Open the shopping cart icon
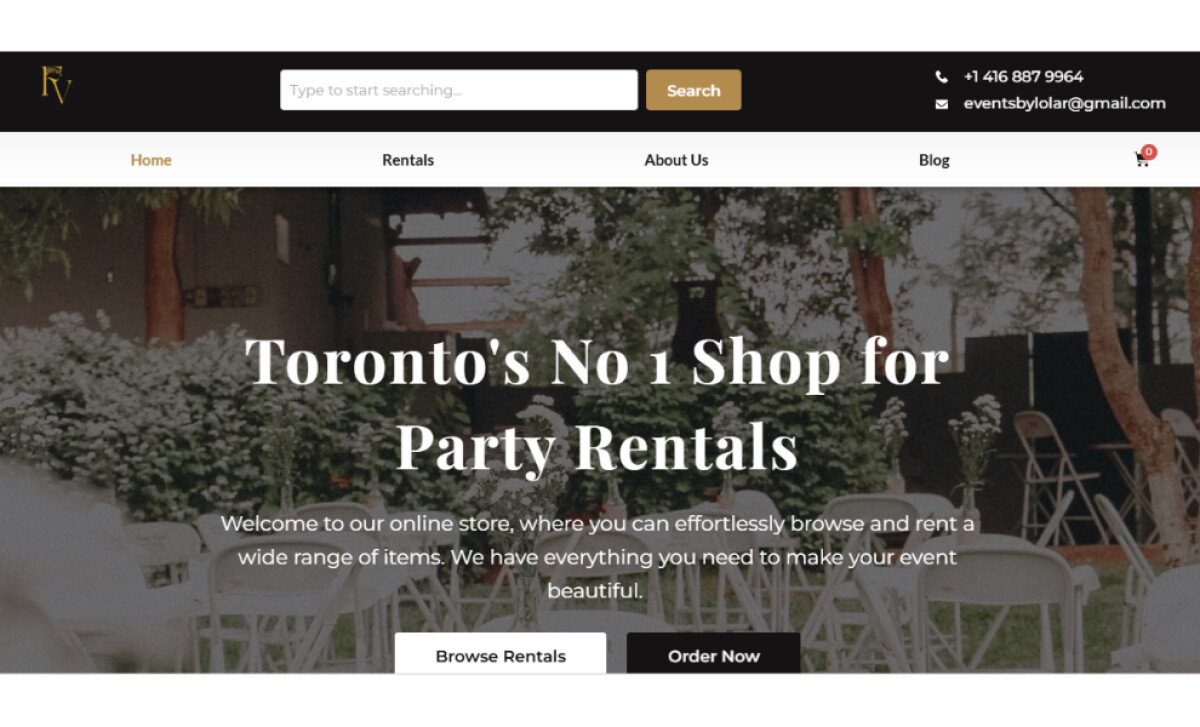 pos(1141,160)
